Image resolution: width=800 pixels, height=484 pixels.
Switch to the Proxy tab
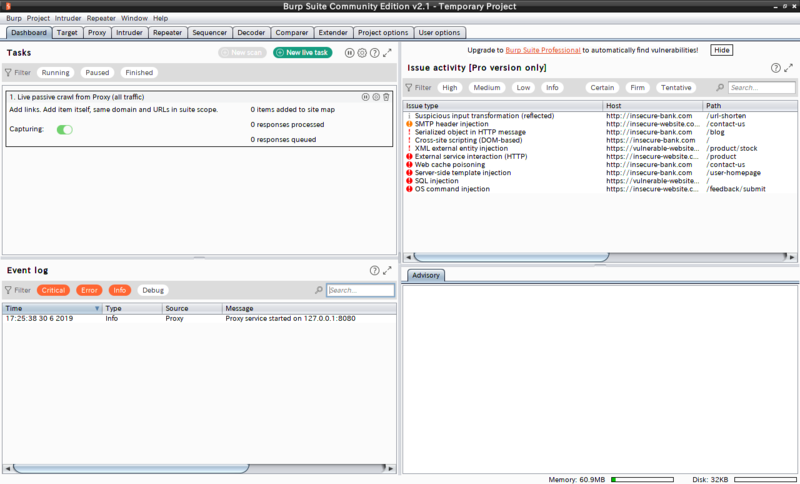click(x=96, y=33)
